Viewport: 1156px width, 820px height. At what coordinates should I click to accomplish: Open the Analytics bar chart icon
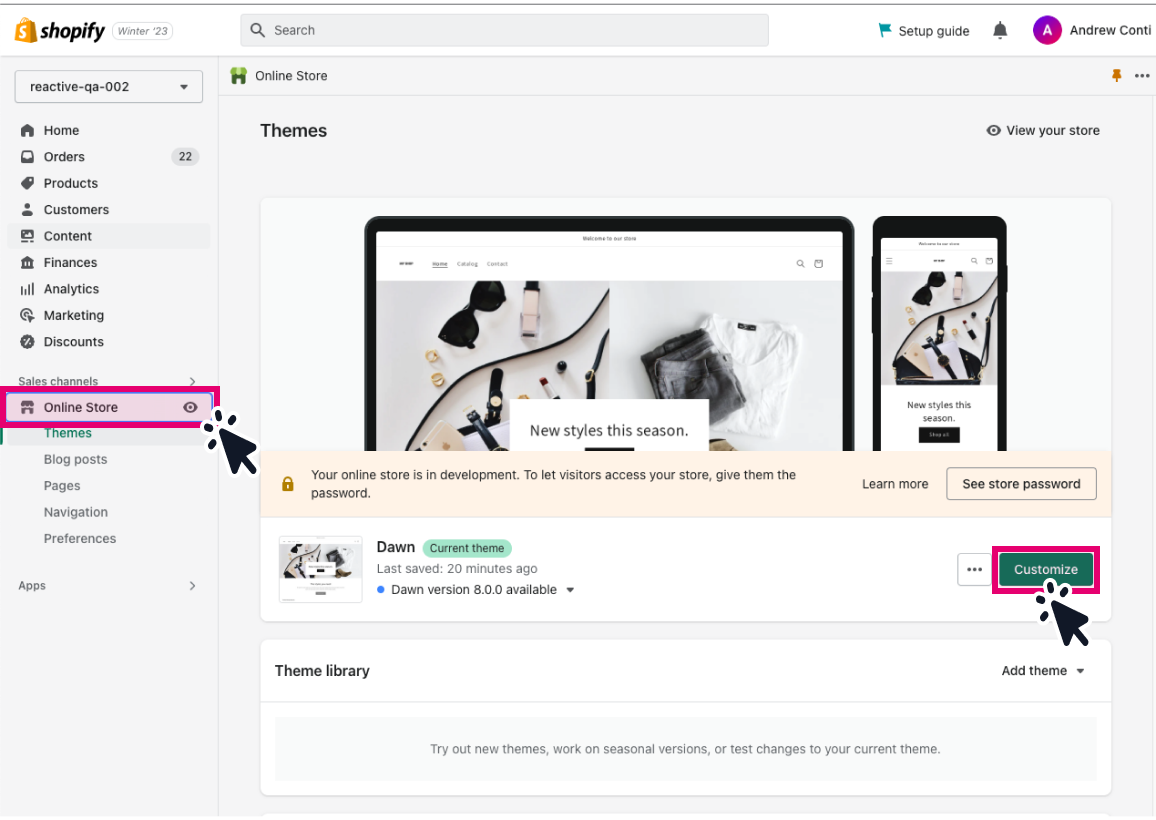pos(27,289)
